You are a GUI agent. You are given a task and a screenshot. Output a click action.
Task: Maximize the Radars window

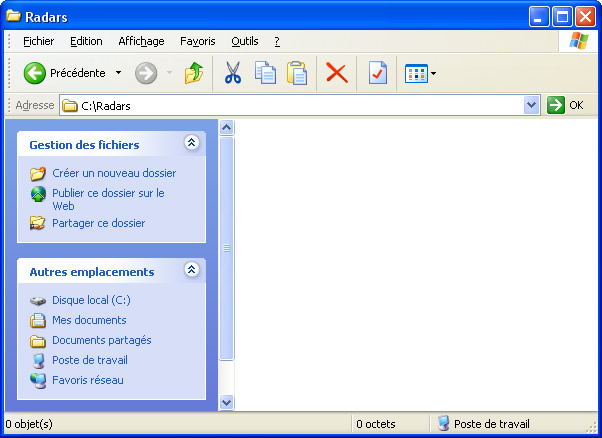[562, 17]
